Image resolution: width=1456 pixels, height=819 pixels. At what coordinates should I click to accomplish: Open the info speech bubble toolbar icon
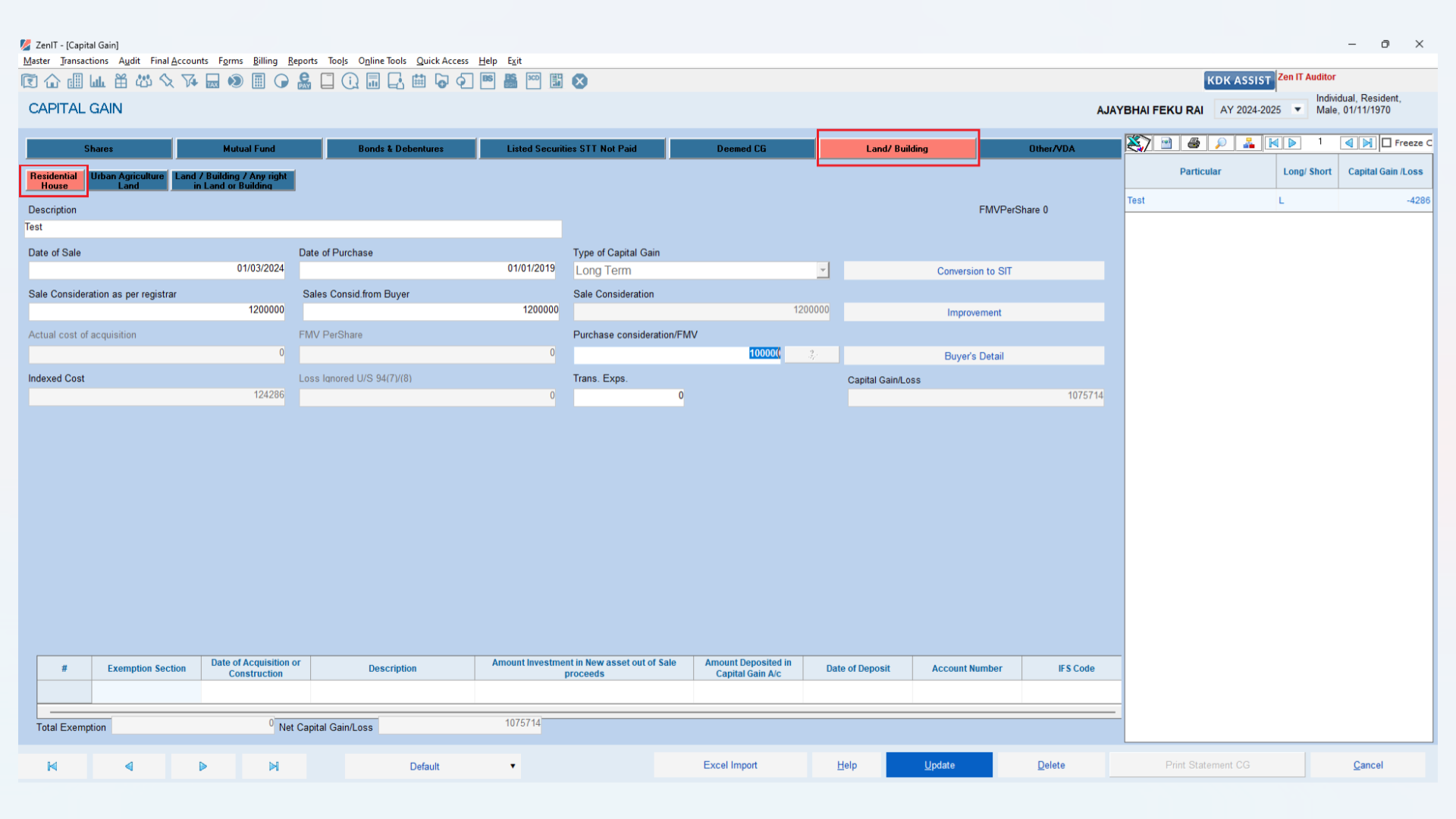350,81
